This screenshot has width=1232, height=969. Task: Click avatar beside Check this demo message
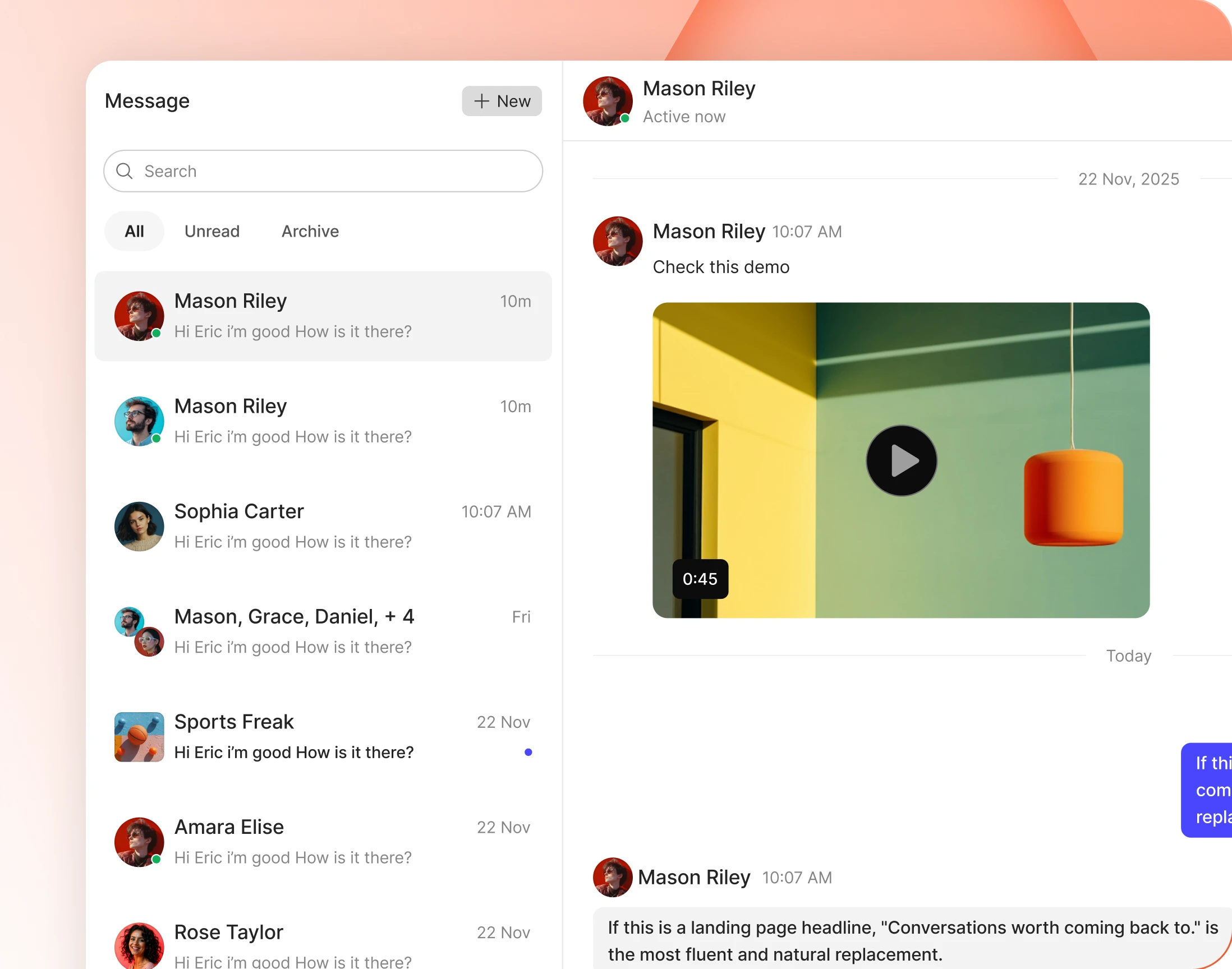coord(618,241)
